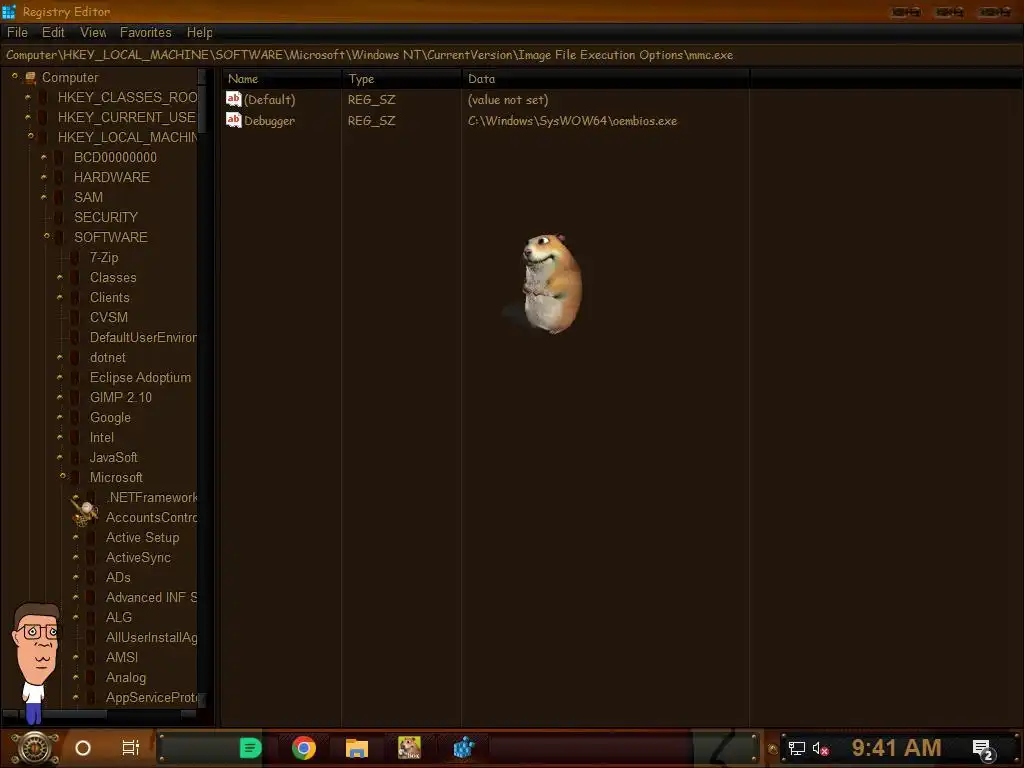
Task: Select the SECURITY key
Action: pos(106,217)
